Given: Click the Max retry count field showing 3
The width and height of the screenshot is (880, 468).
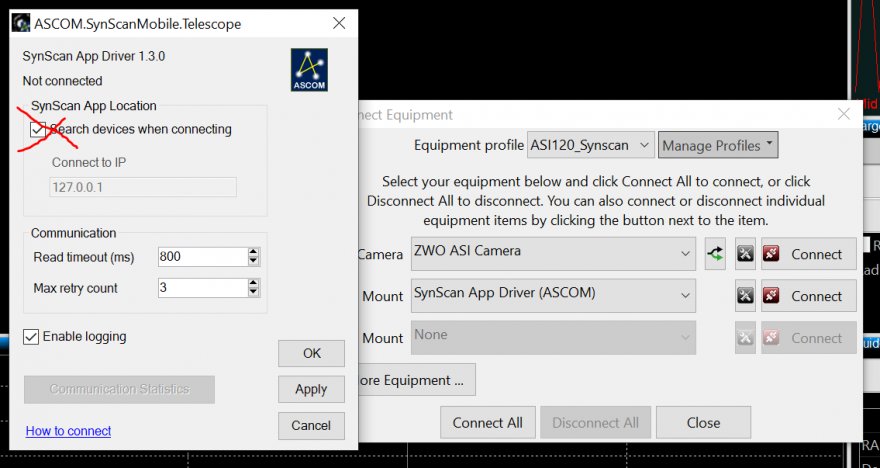Looking at the screenshot, I should click(x=203, y=288).
